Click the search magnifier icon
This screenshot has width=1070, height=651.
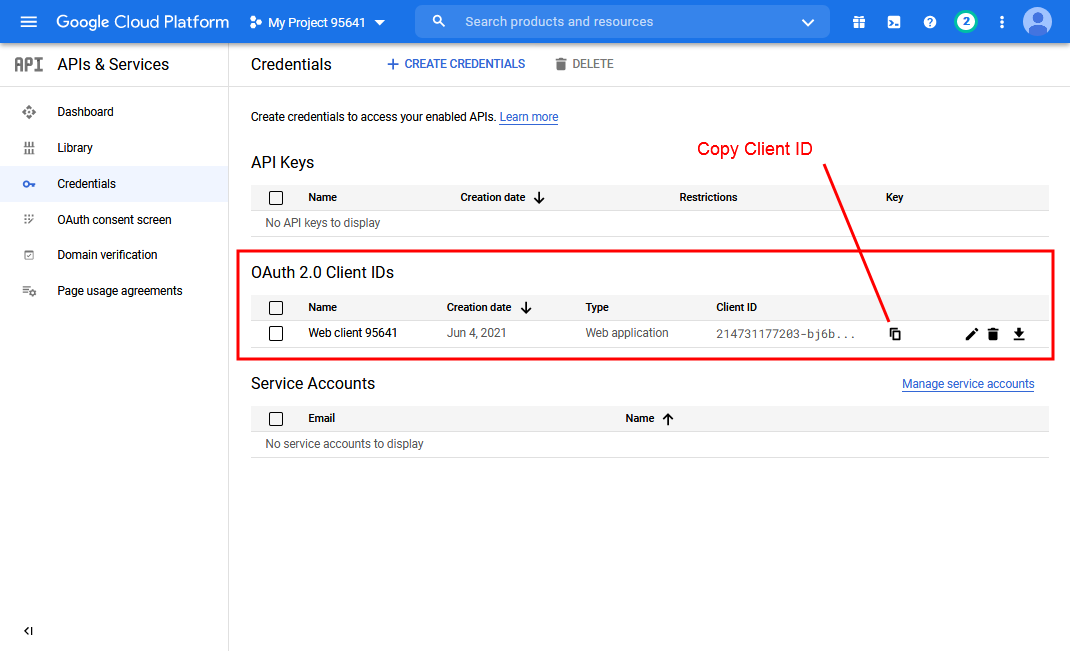click(x=439, y=21)
